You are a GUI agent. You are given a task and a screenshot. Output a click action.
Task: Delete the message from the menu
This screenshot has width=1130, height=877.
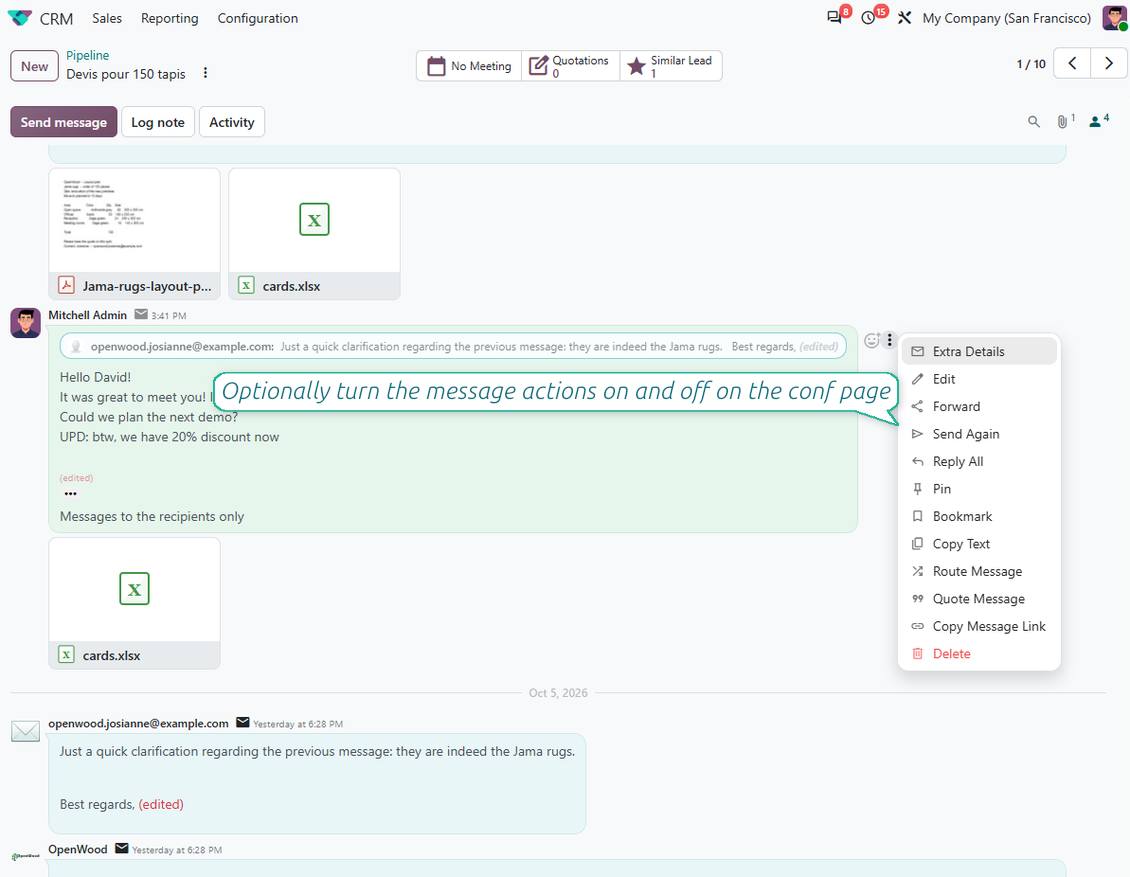pyautogui.click(x=979, y=654)
